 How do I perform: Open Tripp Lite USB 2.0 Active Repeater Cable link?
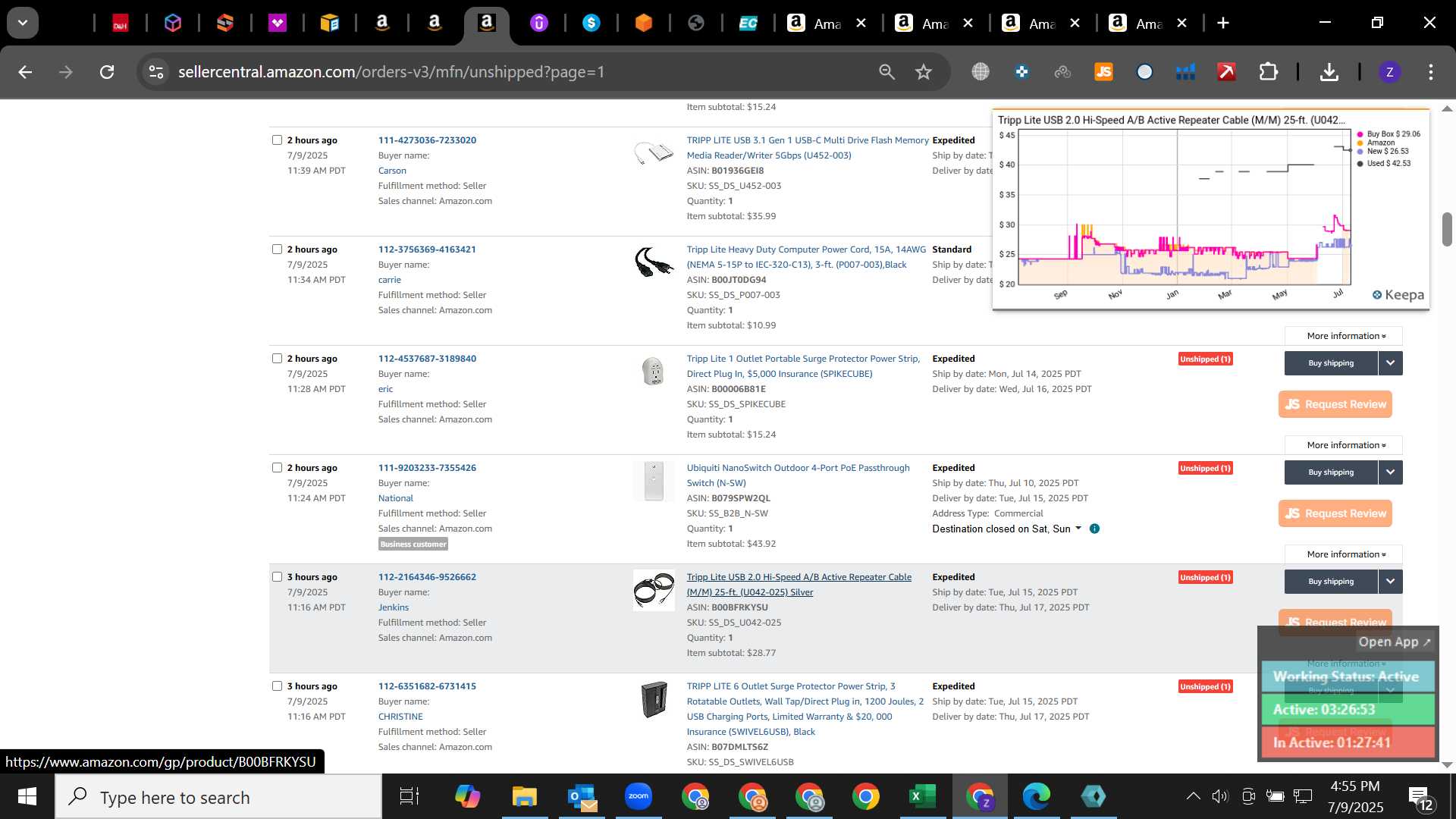799,585
